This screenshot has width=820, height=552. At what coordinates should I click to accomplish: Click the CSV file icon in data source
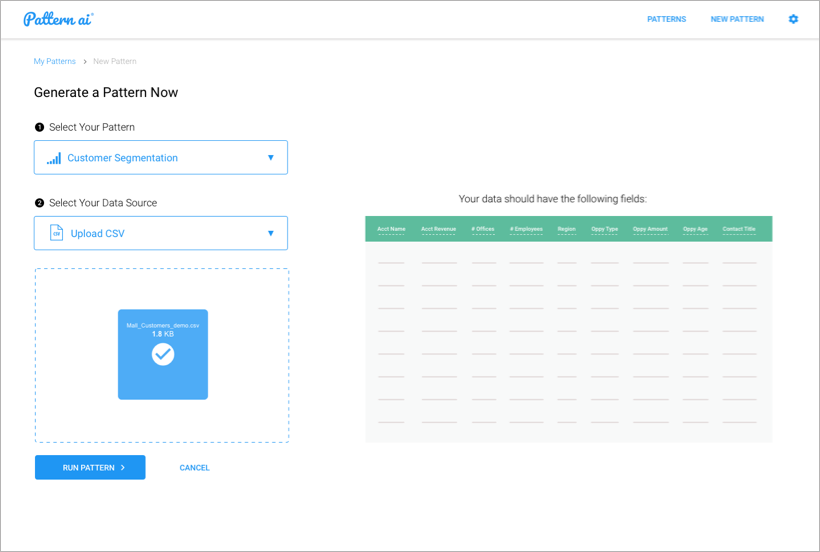(x=56, y=234)
